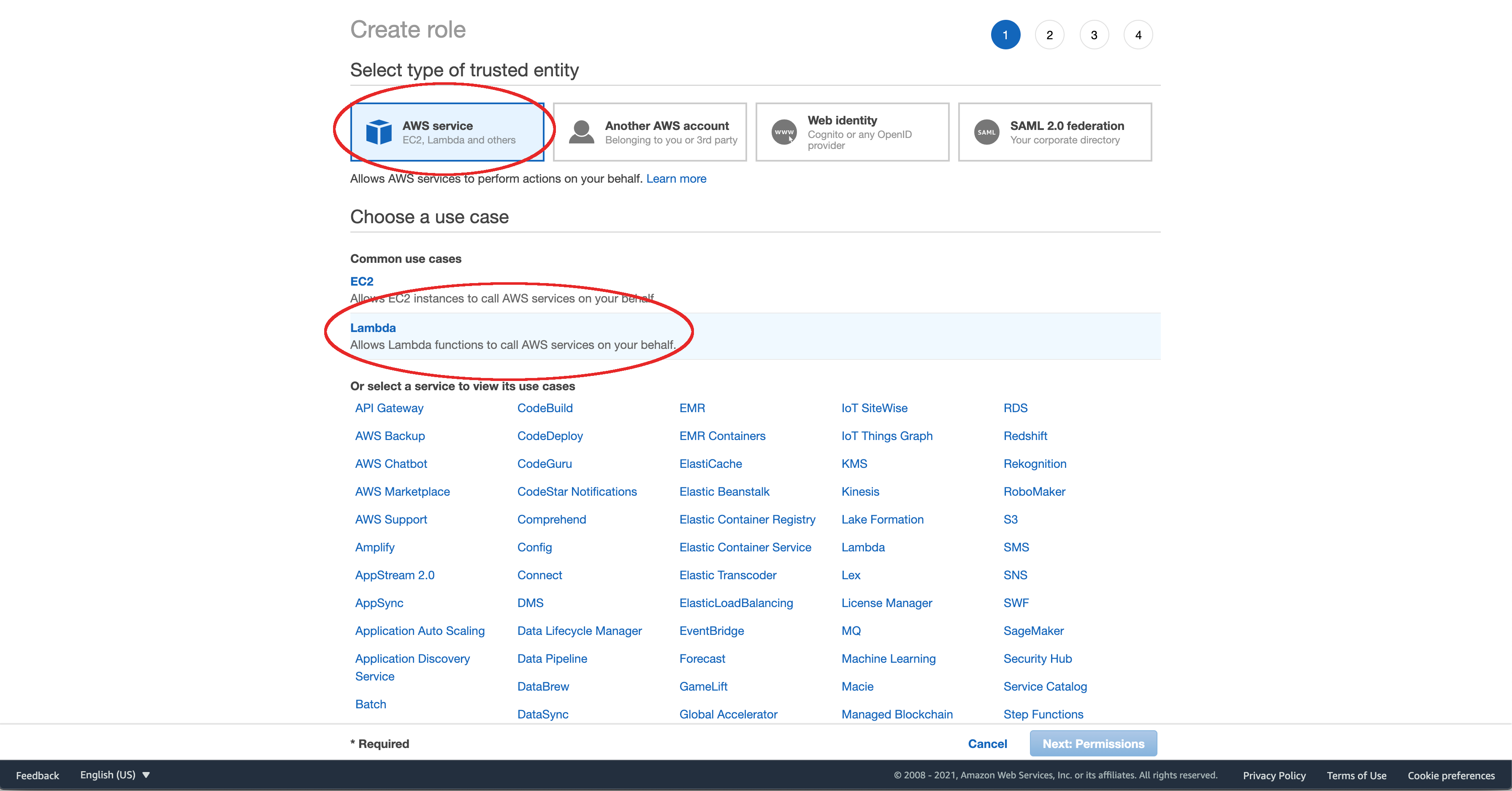Select API Gateway service
This screenshot has height=791, width=1512.
tap(389, 408)
